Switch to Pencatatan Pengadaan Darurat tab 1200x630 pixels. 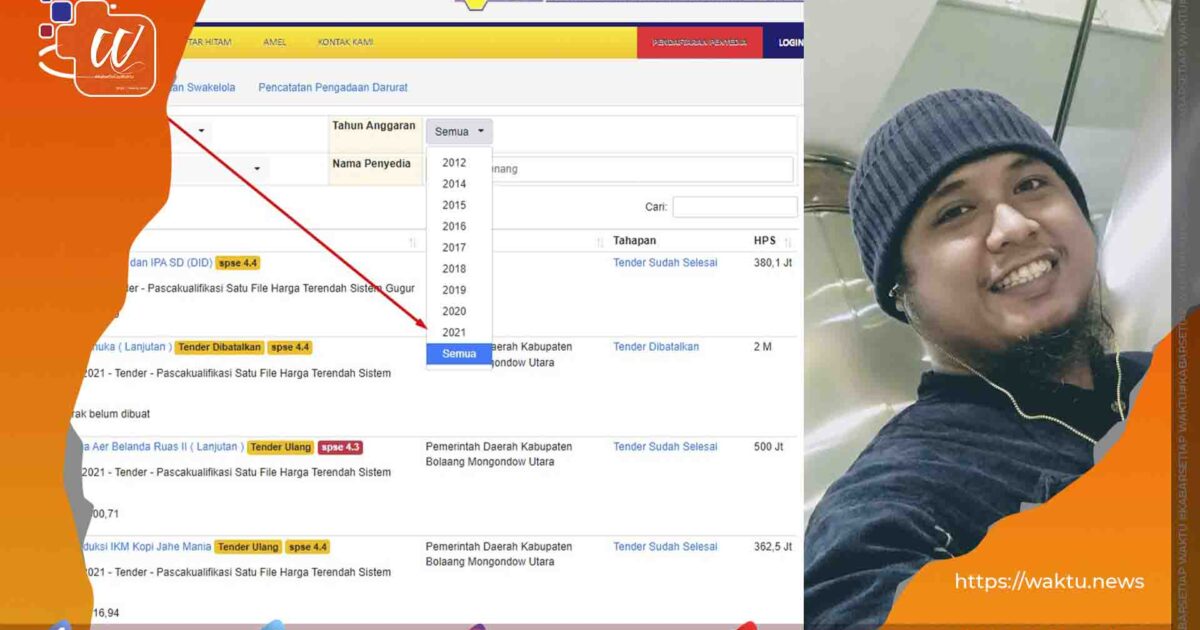click(332, 88)
